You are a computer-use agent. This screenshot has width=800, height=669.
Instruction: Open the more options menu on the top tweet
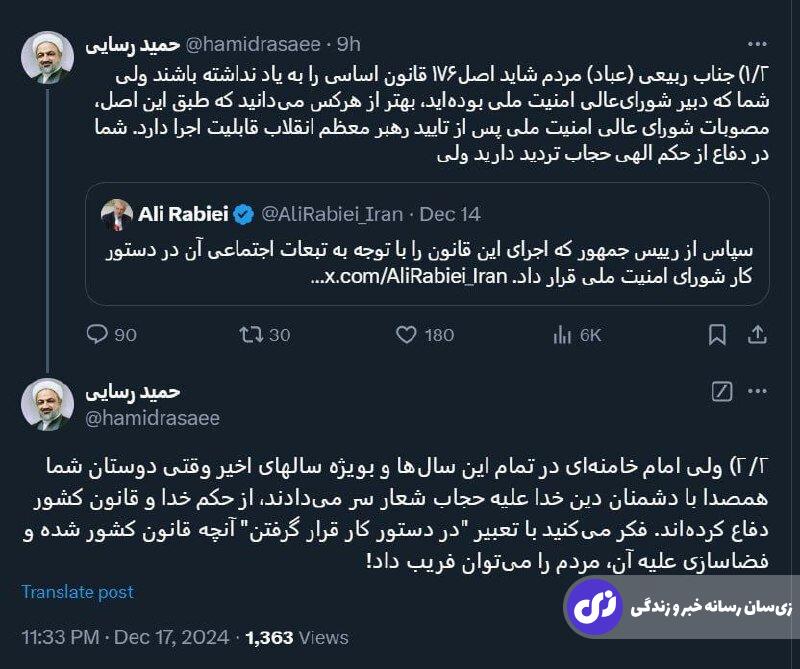(x=757, y=44)
